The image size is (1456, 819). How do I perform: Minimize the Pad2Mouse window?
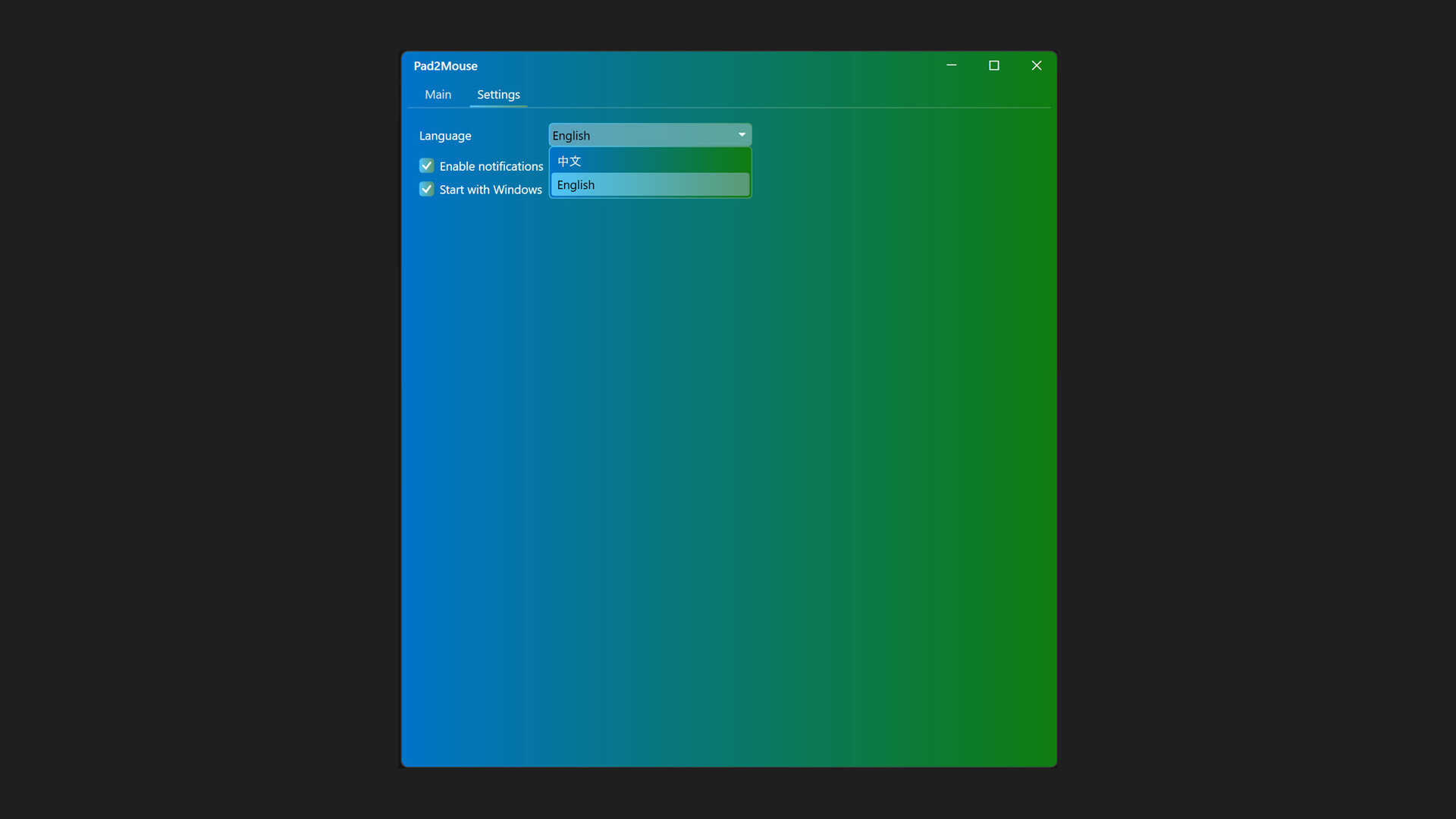pos(951,65)
